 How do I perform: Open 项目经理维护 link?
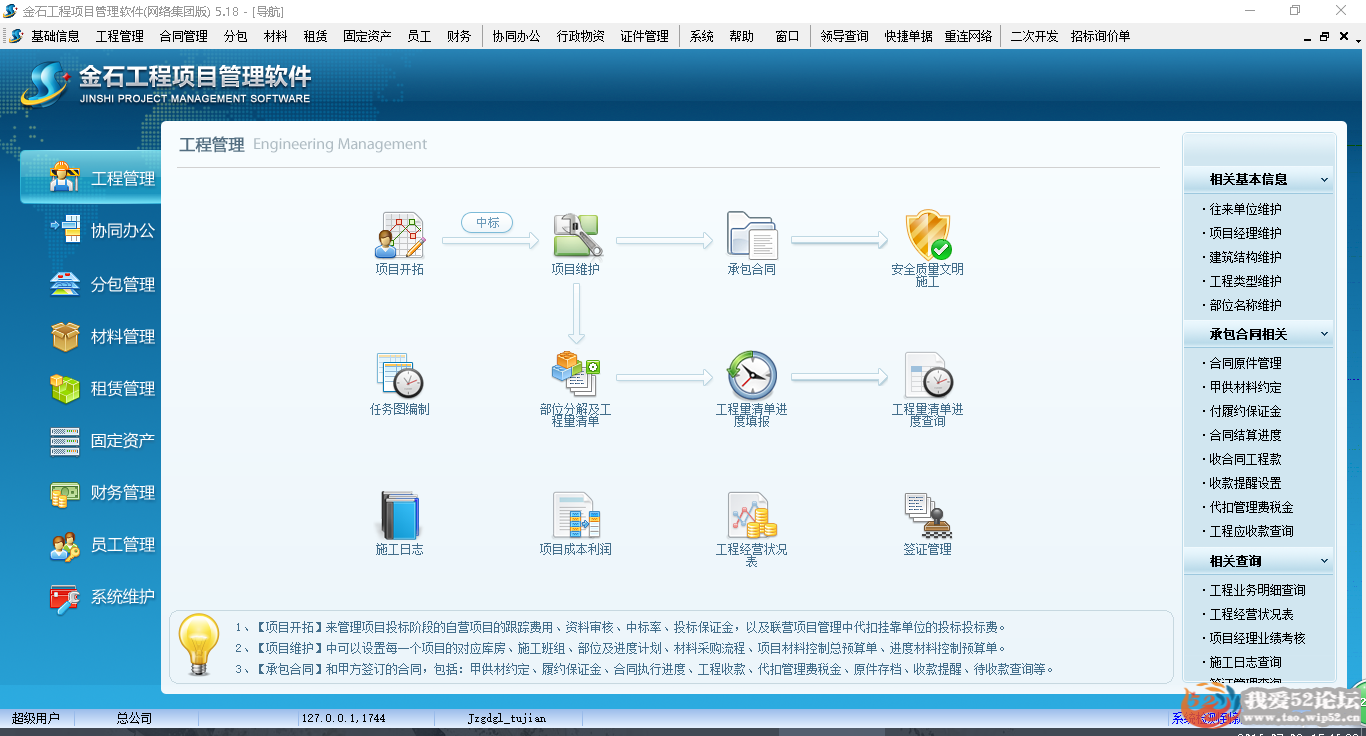(x=1246, y=234)
